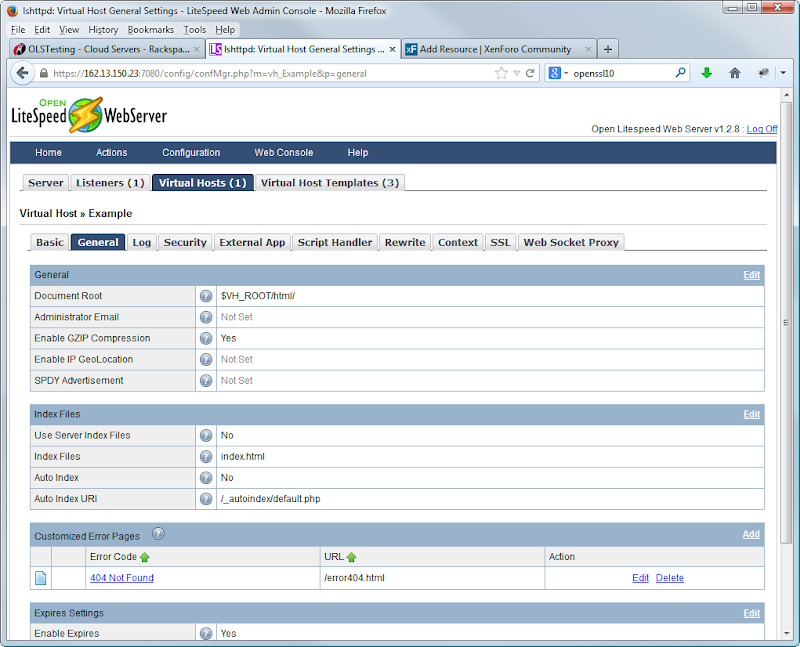Screen dimensions: 800x647
Task: Switch to OLSTesting Cloud Servers browser tab
Action: tap(107, 49)
